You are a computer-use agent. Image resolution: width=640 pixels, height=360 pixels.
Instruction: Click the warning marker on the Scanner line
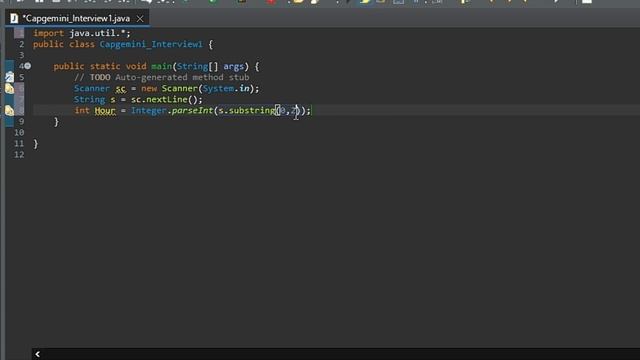tap(9, 88)
